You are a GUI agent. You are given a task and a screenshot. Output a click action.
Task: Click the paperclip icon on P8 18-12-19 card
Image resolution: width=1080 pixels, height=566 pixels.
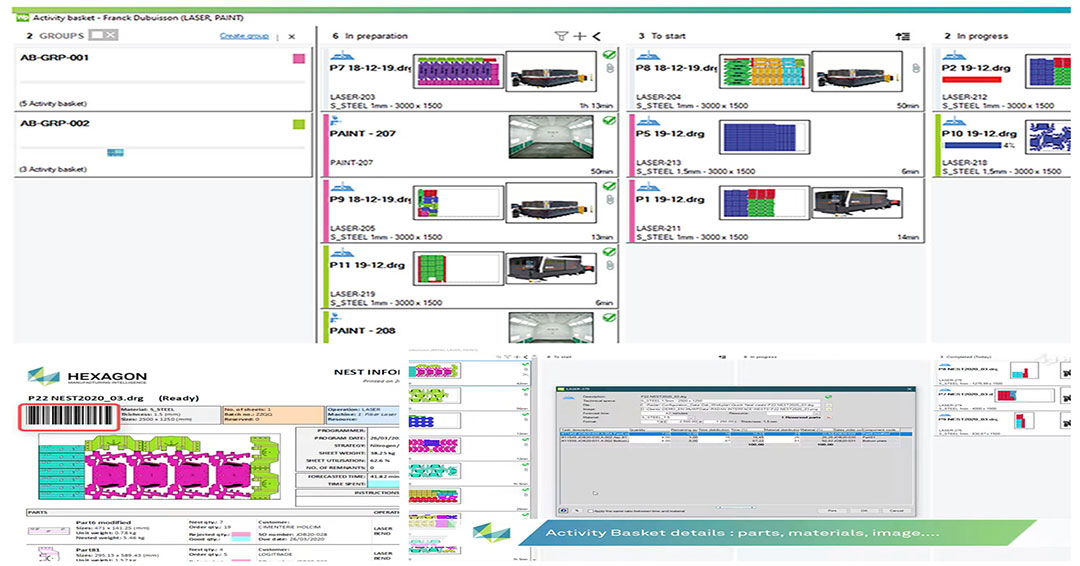click(x=916, y=68)
